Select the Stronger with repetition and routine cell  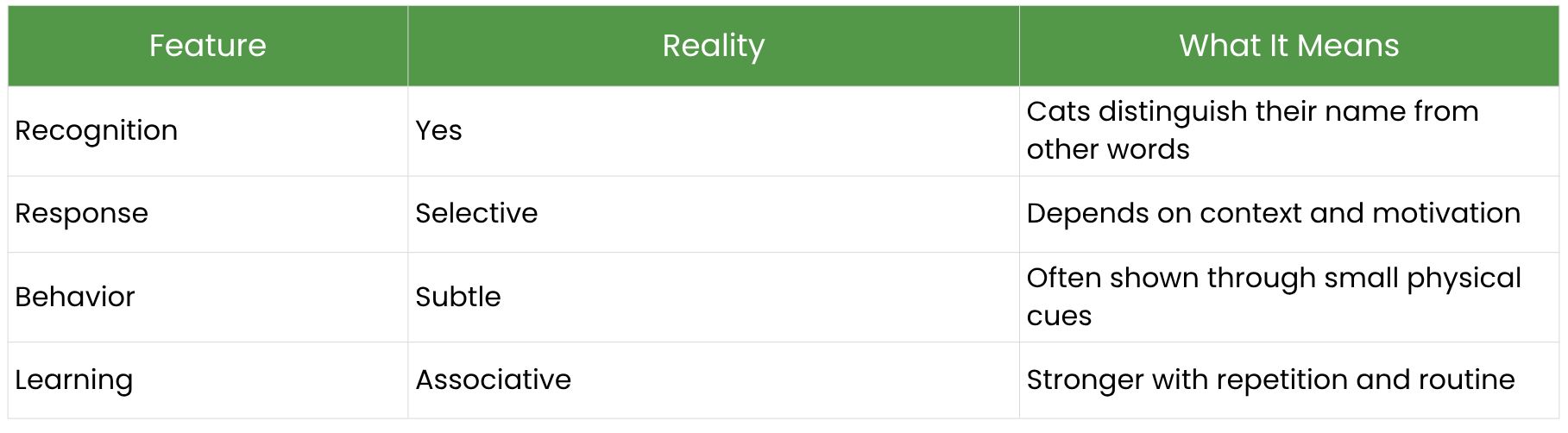(1270, 380)
